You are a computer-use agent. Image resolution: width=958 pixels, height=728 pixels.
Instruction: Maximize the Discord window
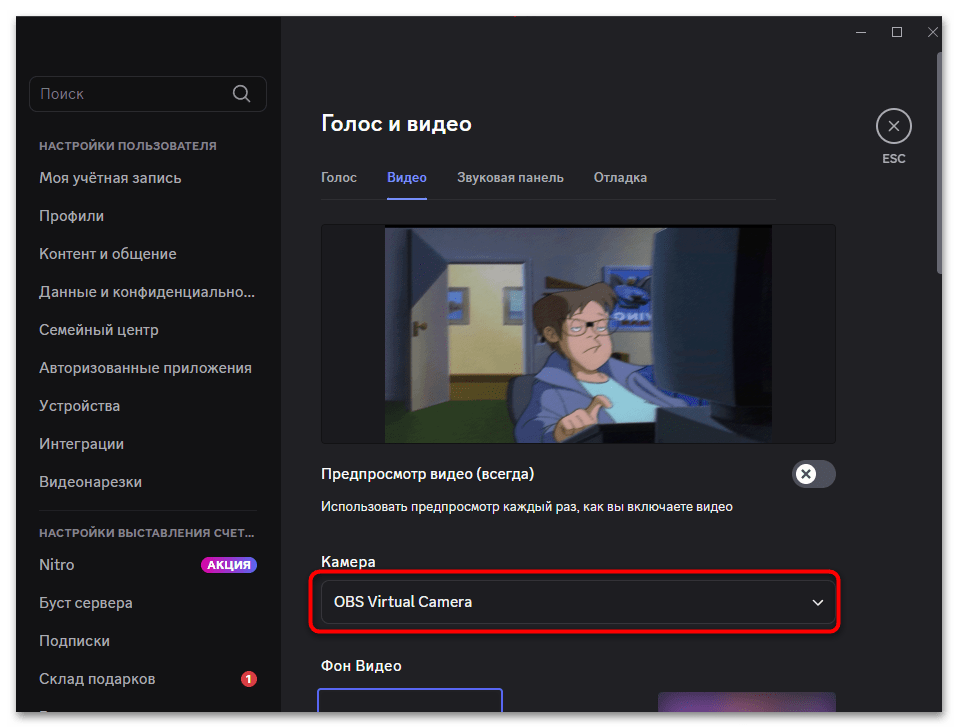[x=896, y=32]
